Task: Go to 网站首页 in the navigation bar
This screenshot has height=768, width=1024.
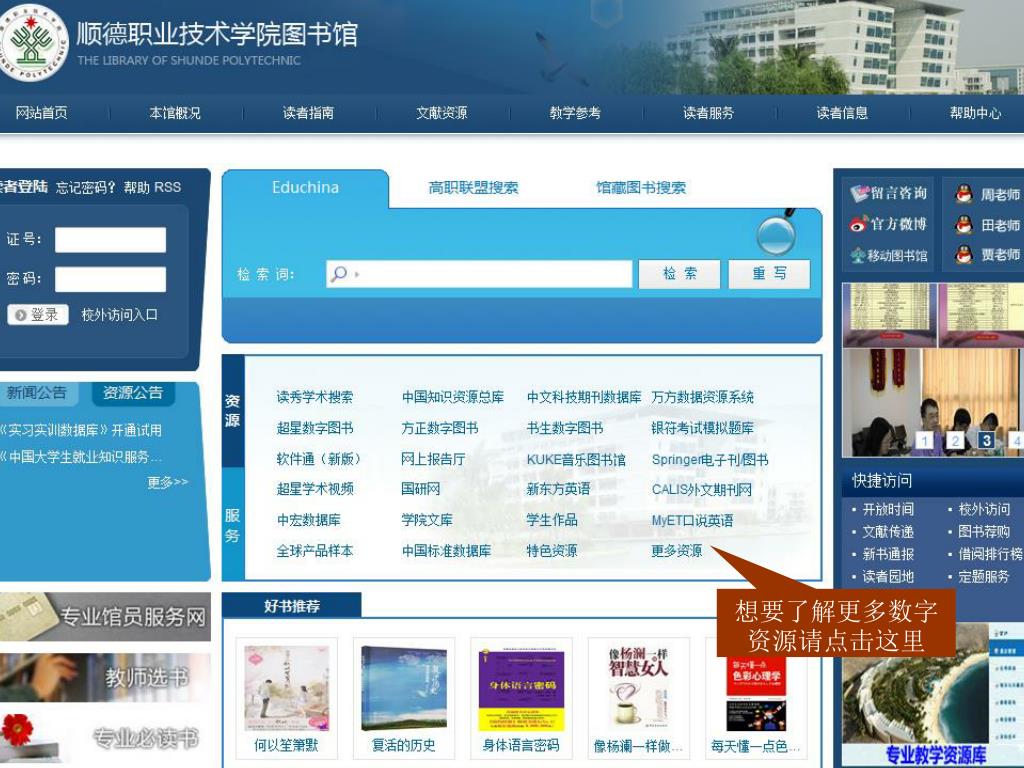Action: [x=41, y=112]
